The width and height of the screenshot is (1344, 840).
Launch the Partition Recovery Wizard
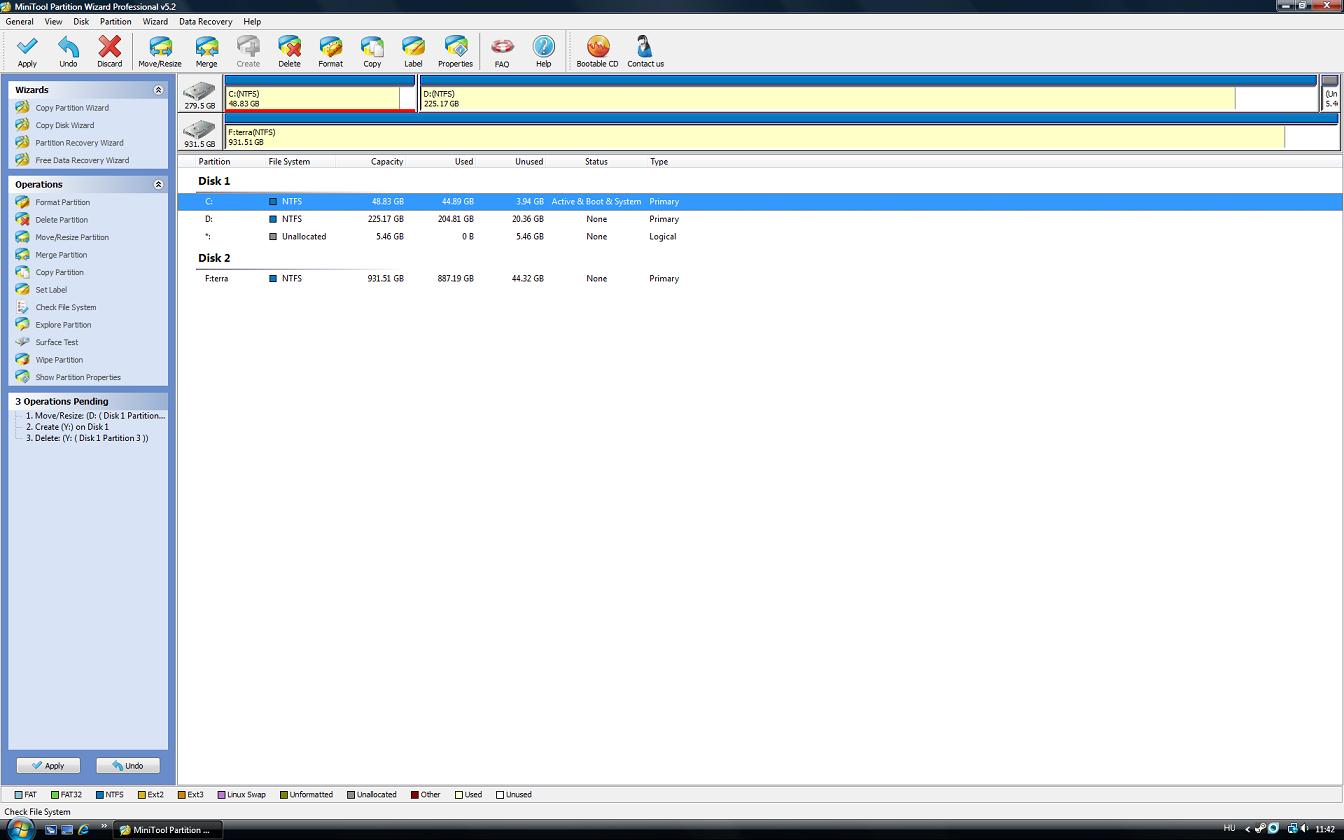[79, 143]
